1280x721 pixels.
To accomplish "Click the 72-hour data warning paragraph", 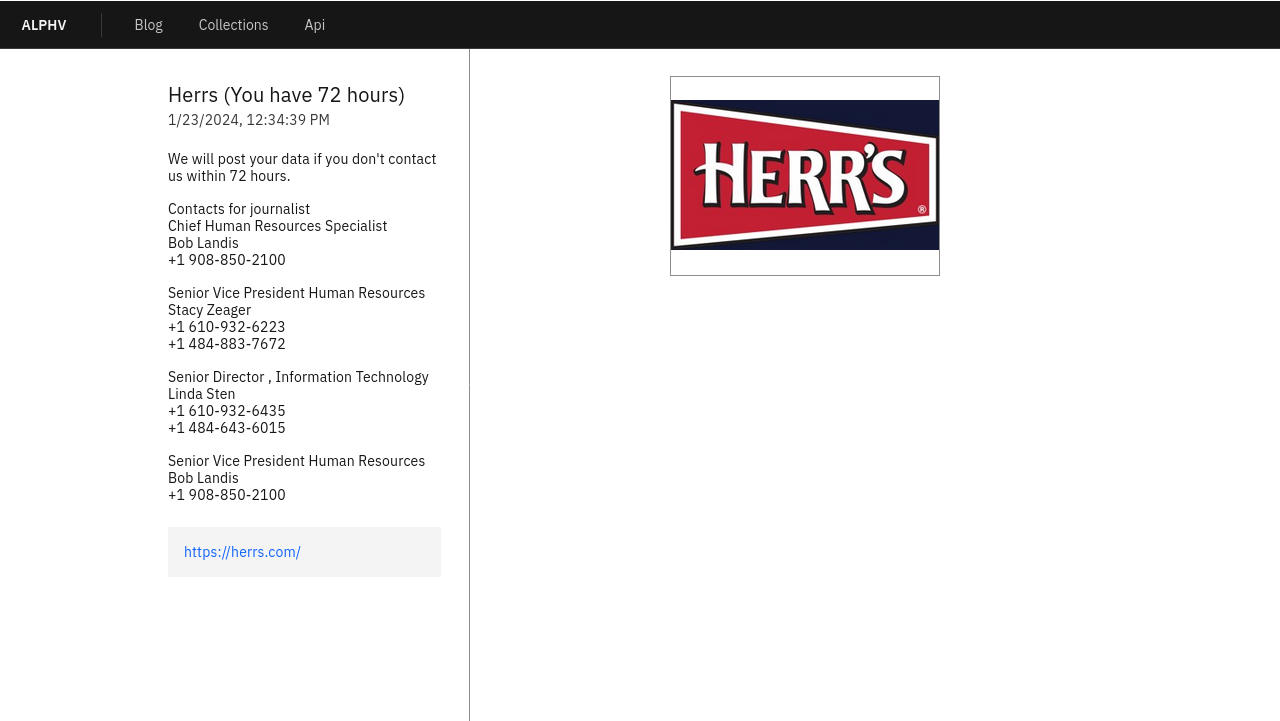I will pos(302,167).
